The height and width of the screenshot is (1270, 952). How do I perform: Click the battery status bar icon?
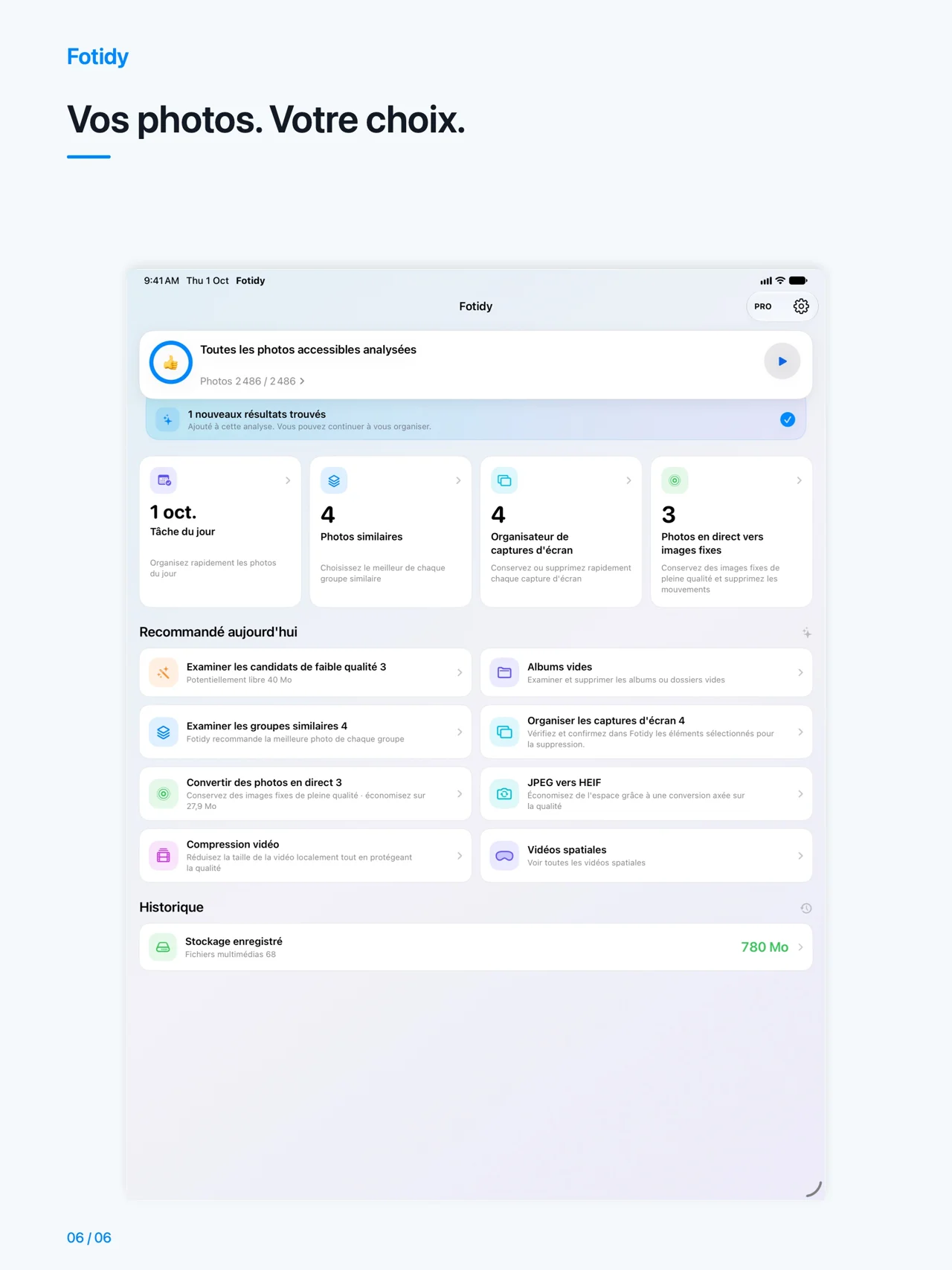pos(798,280)
